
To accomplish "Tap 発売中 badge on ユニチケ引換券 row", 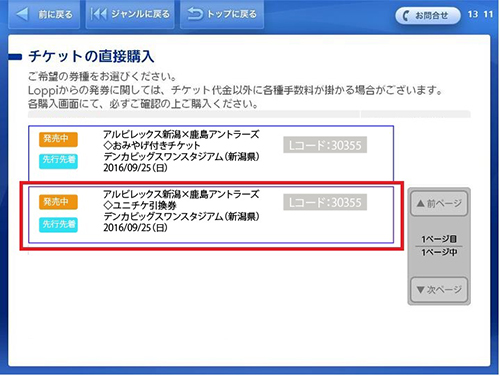I will 58,202.
